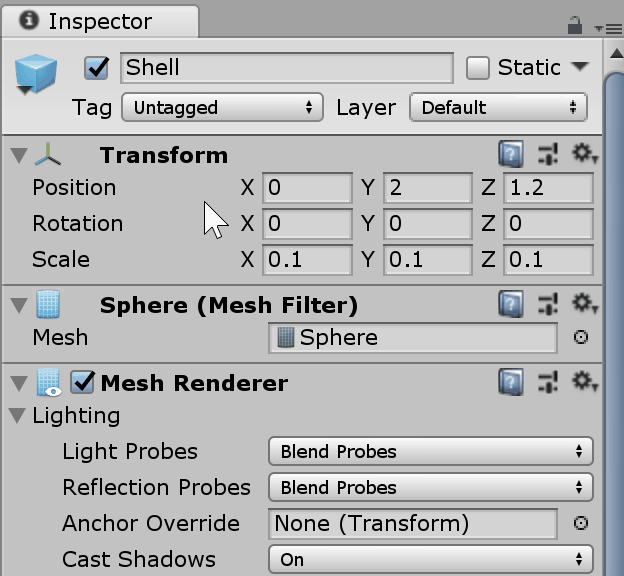The width and height of the screenshot is (624, 576).
Task: Open Mesh Filter gear settings menu
Action: 583,304
